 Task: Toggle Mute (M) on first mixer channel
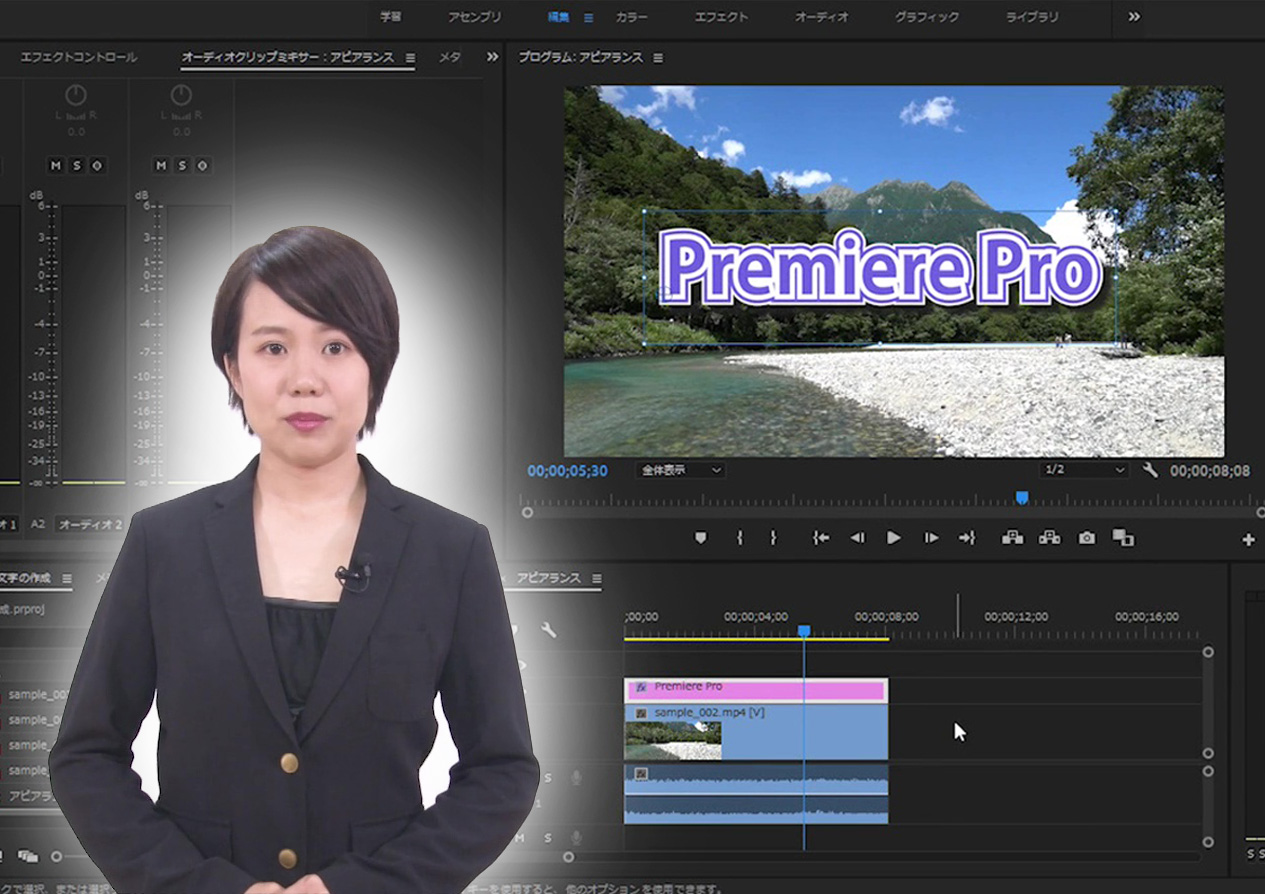tap(56, 165)
